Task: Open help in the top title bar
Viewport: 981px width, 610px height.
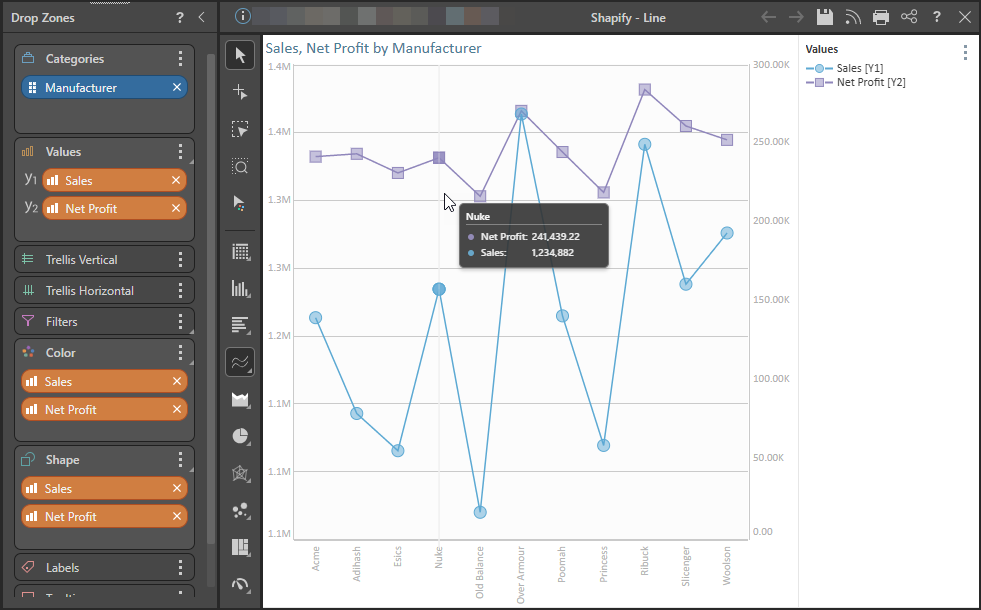Action: click(937, 17)
